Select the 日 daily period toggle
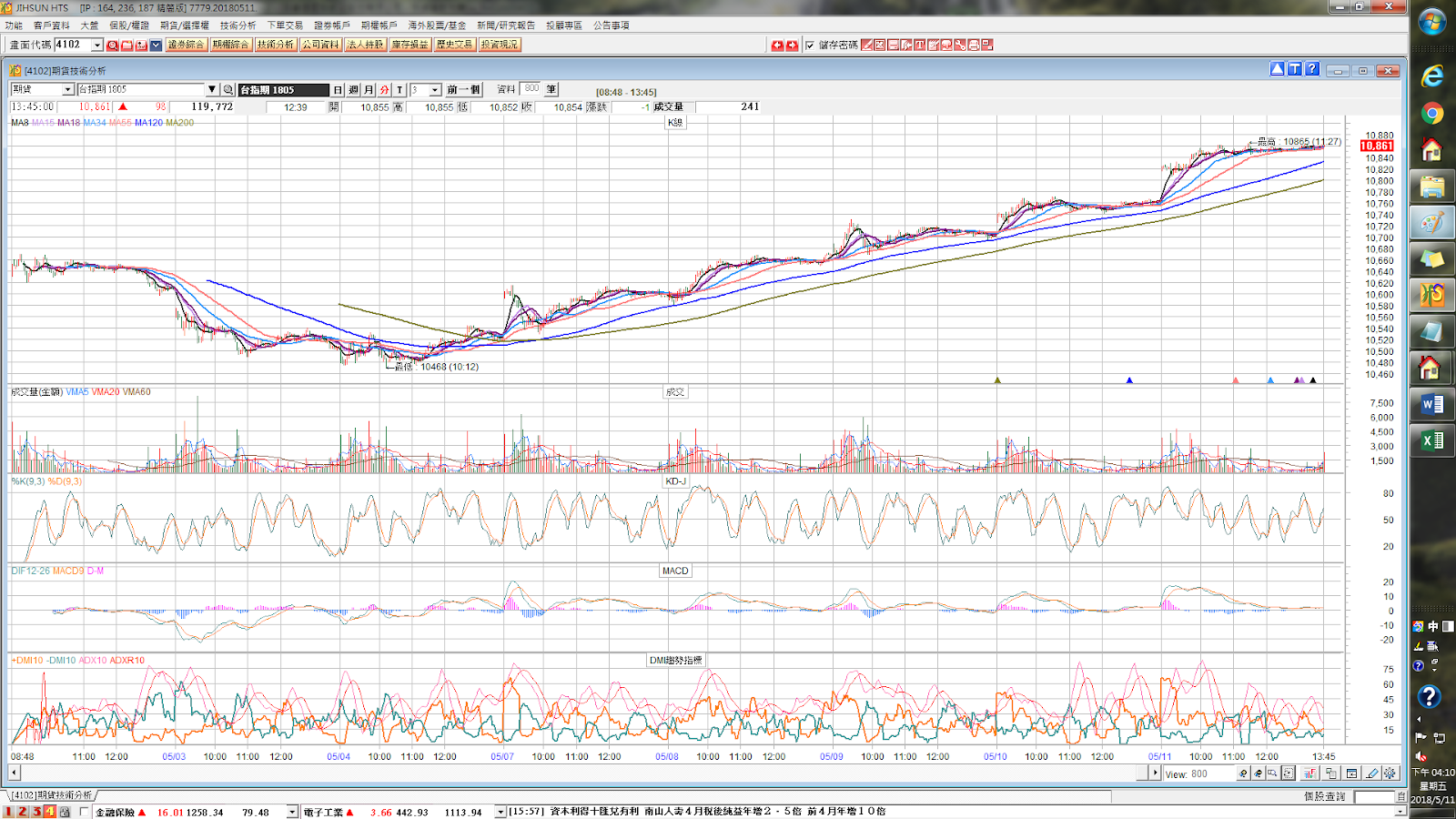Screen dimensions: 1456x819 click(338, 89)
